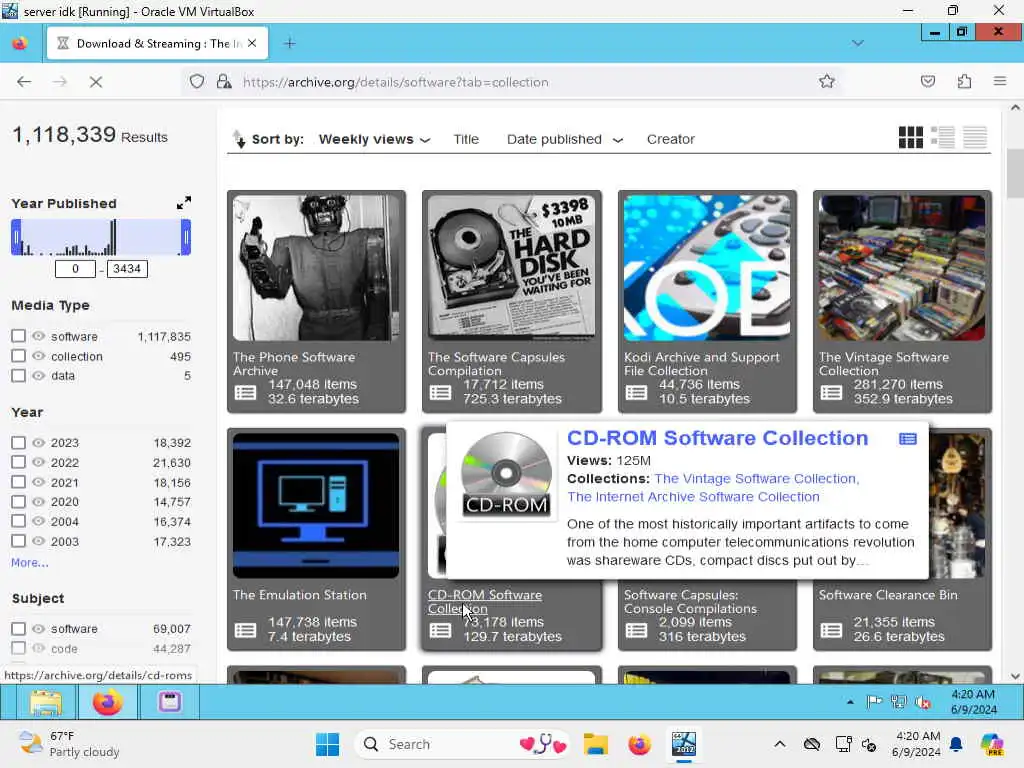
Task: Open The Internet Archive Software Collection link
Action: tap(693, 497)
